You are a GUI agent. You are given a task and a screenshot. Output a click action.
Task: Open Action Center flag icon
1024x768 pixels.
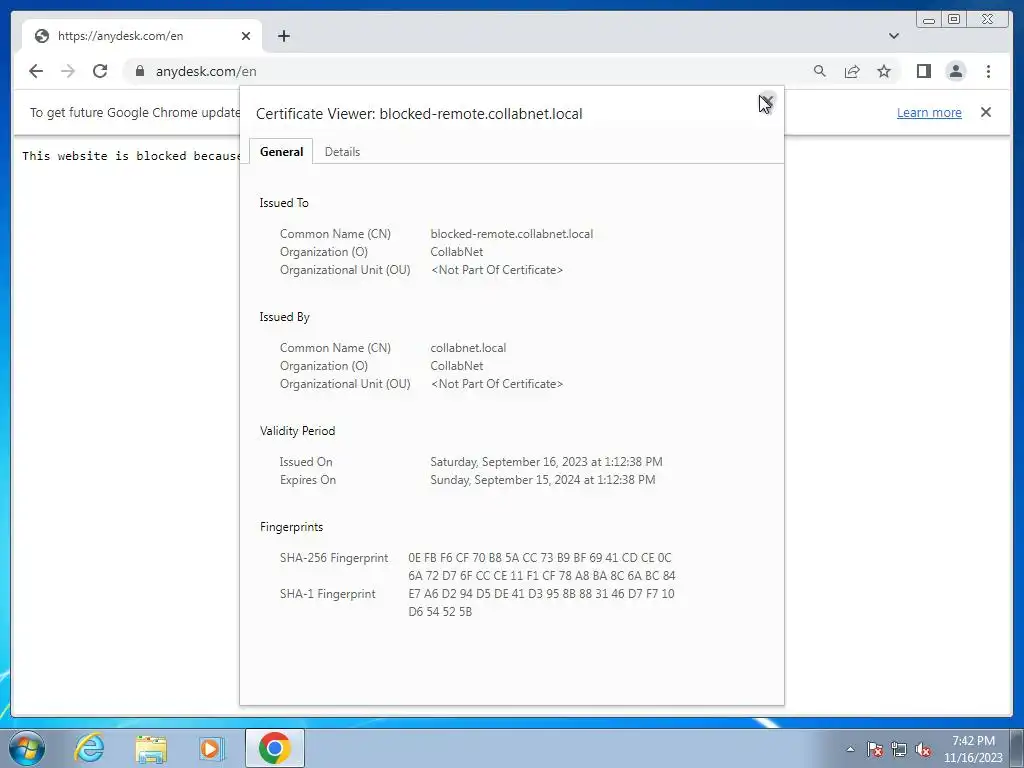pyautogui.click(x=874, y=749)
